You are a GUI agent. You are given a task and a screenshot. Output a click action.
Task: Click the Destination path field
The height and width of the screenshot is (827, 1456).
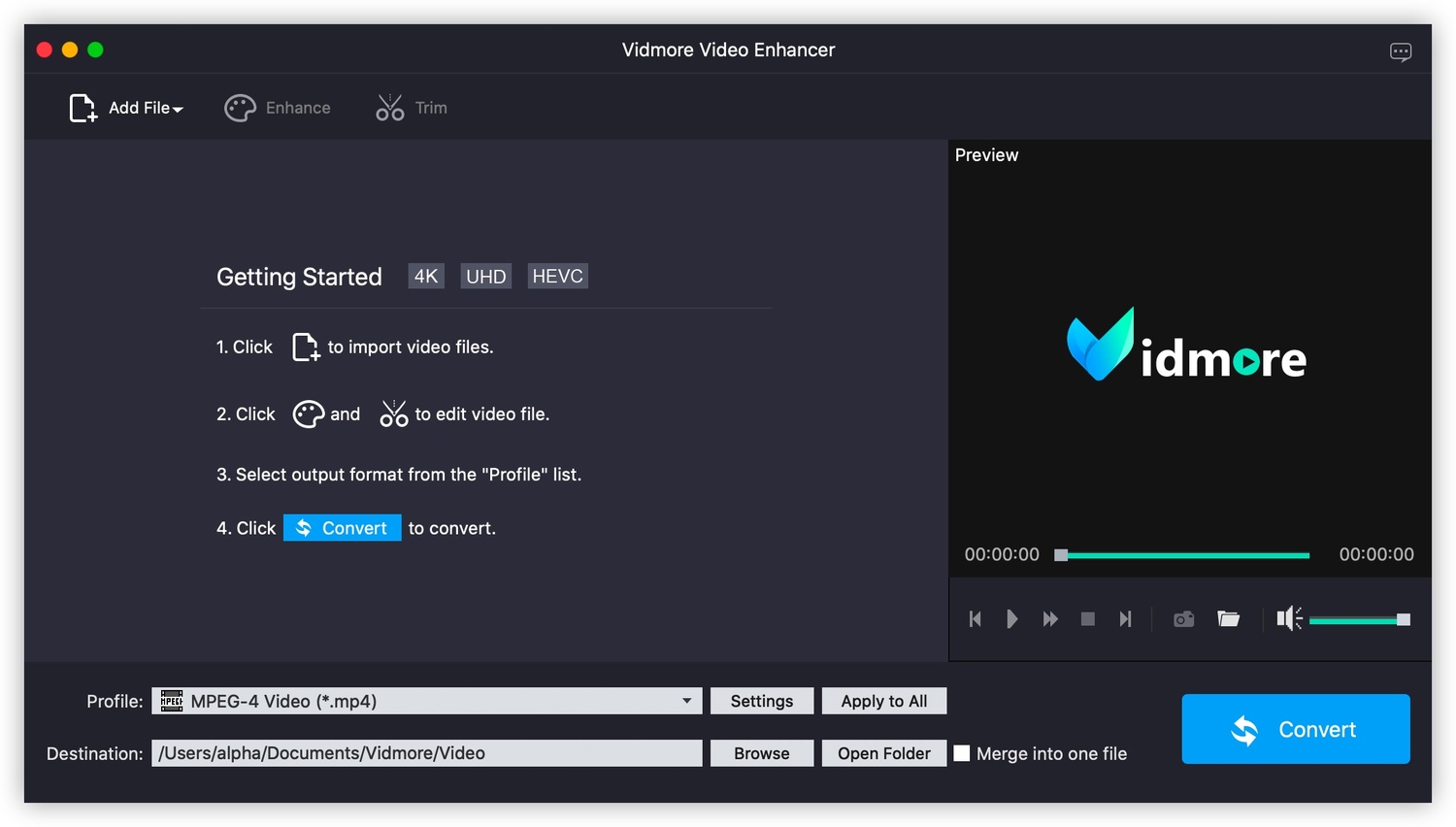[x=427, y=753]
